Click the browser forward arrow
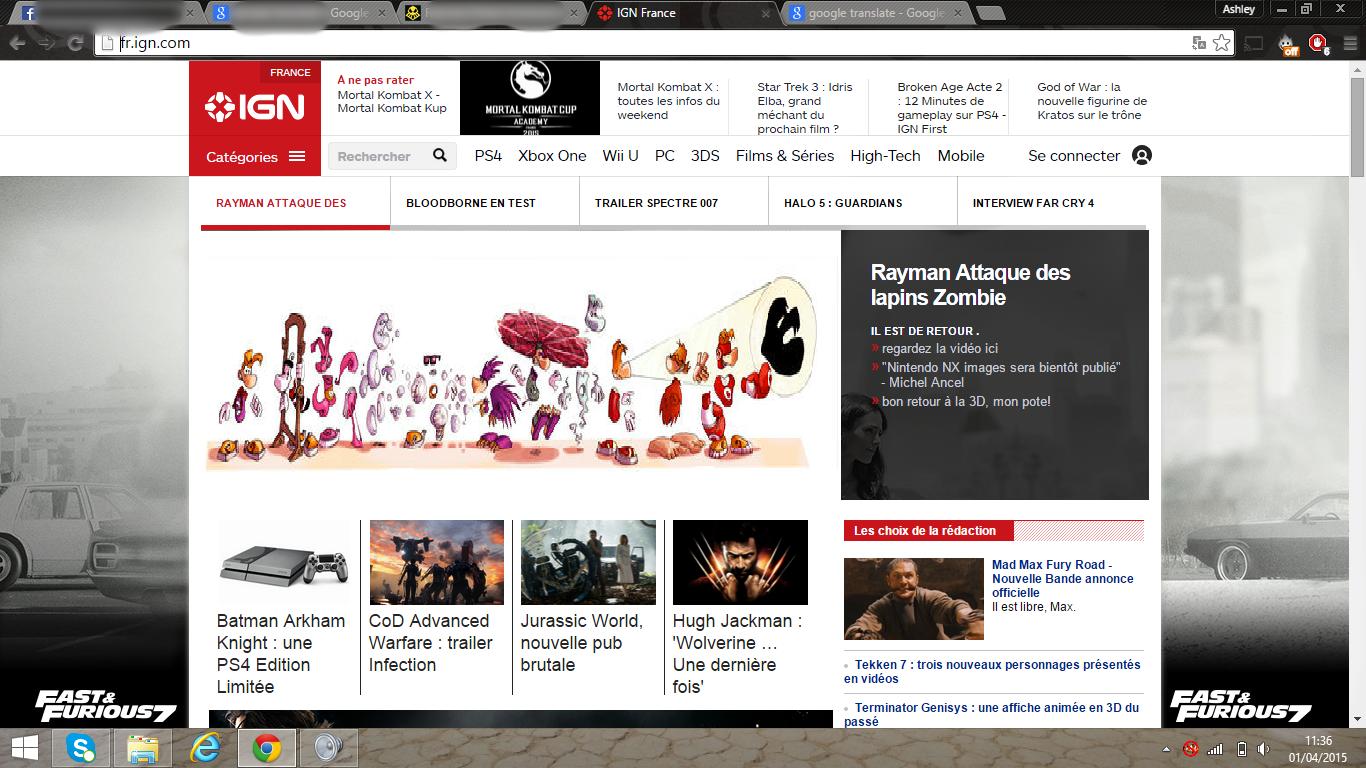 (x=46, y=43)
